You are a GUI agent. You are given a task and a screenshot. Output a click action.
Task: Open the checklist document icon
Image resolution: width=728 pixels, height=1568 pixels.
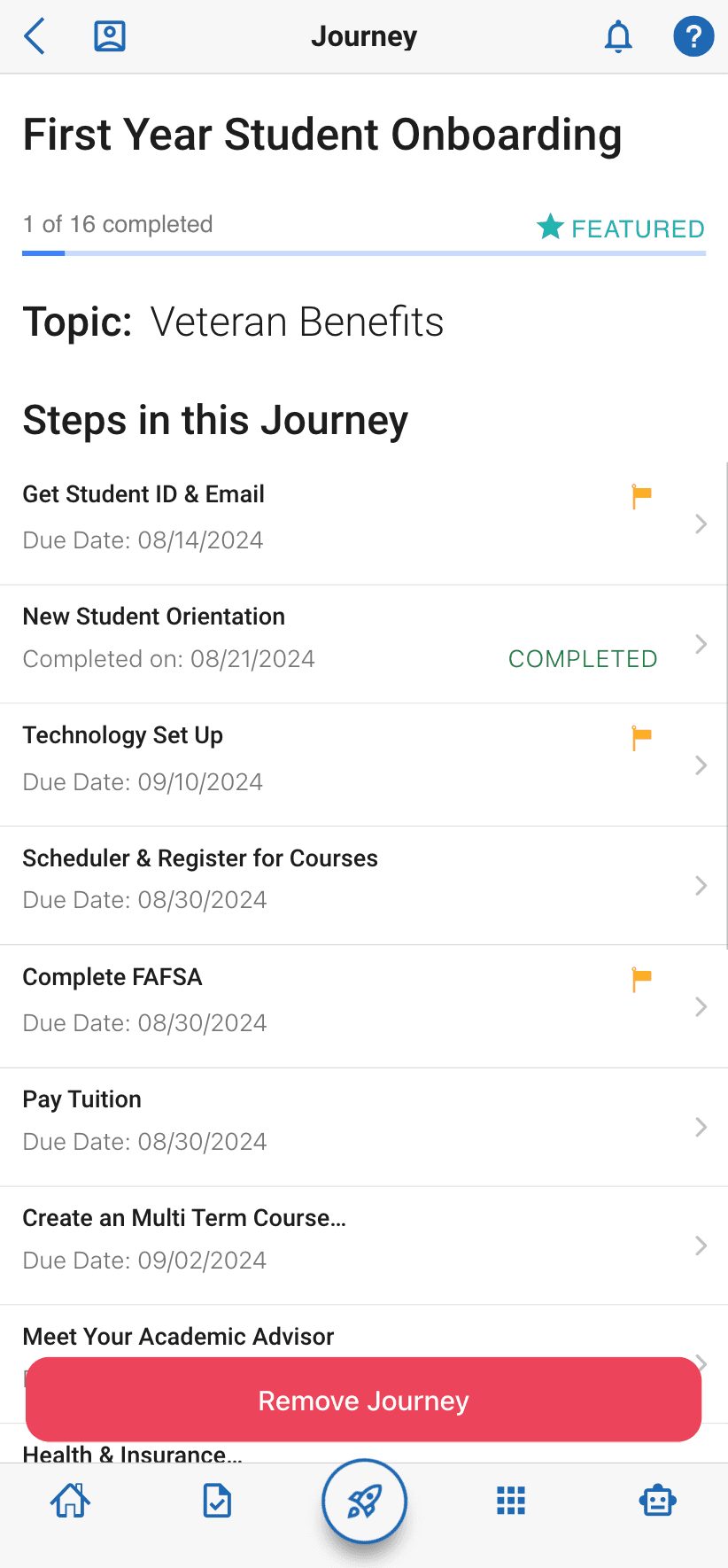[217, 1501]
